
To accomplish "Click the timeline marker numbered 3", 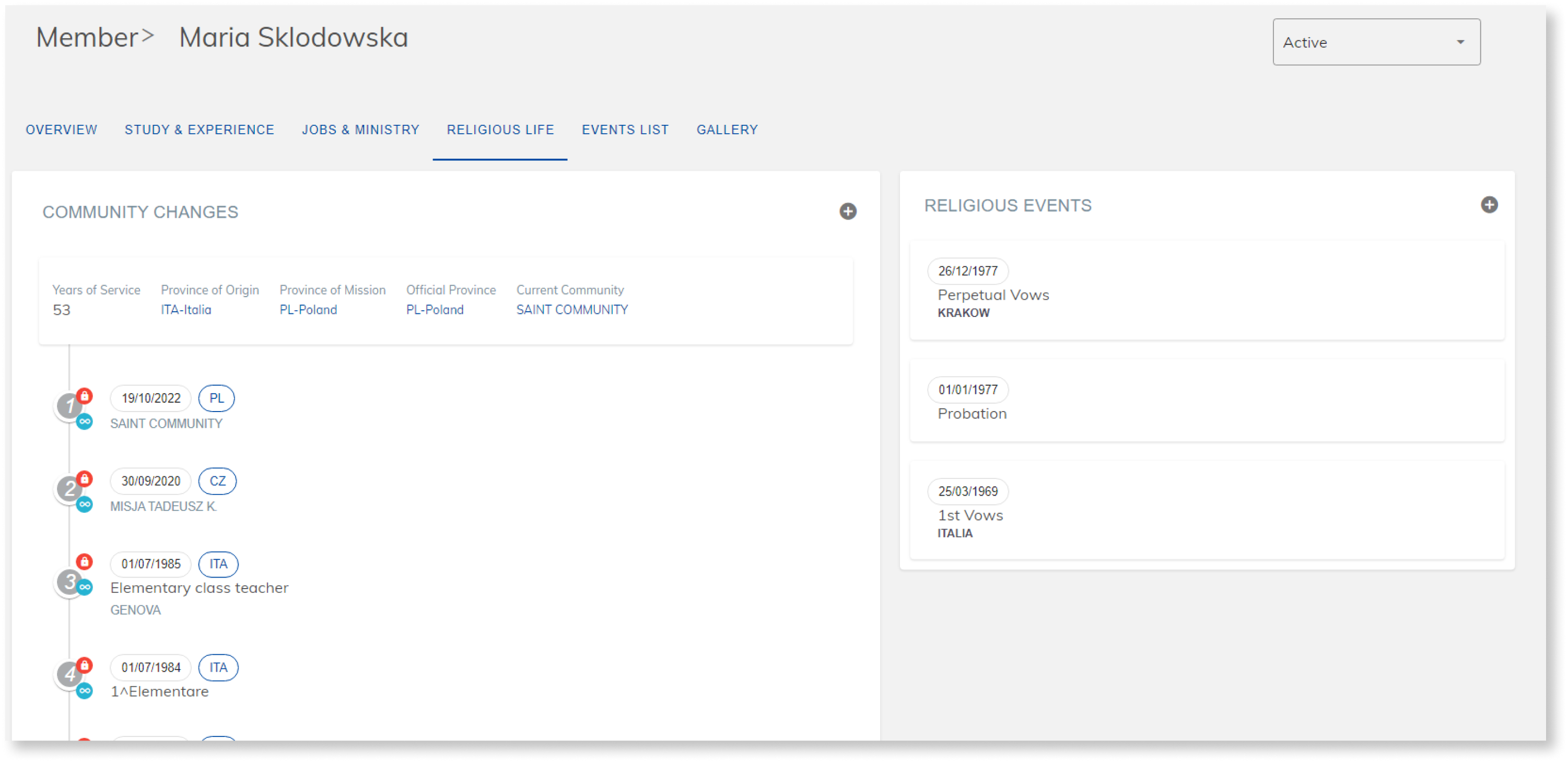I will pyautogui.click(x=69, y=582).
